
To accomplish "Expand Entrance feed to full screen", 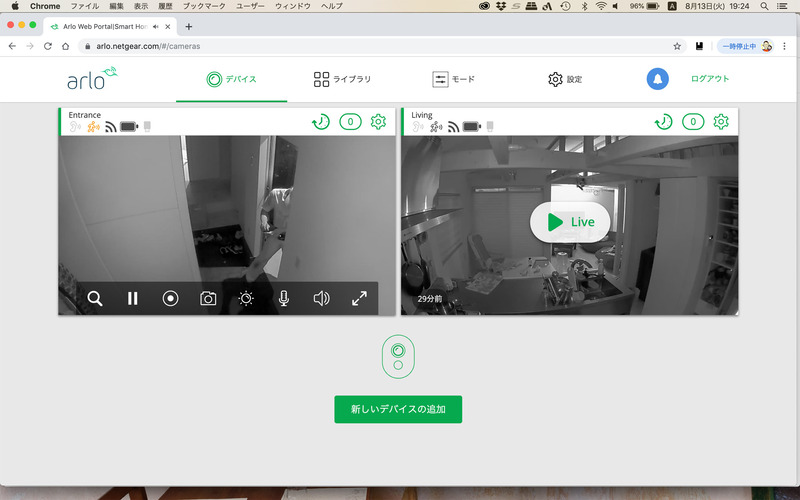I will (x=359, y=298).
